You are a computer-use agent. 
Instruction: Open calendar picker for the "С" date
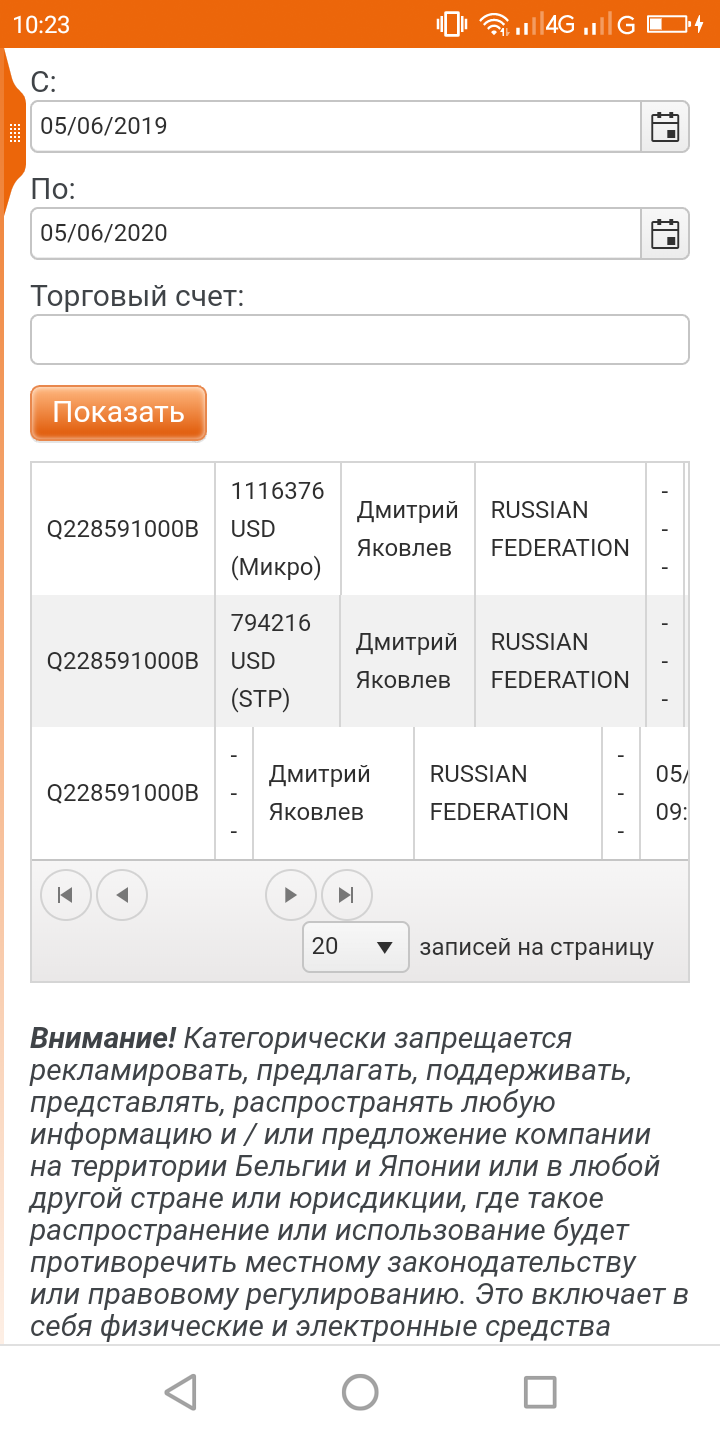[x=665, y=127]
